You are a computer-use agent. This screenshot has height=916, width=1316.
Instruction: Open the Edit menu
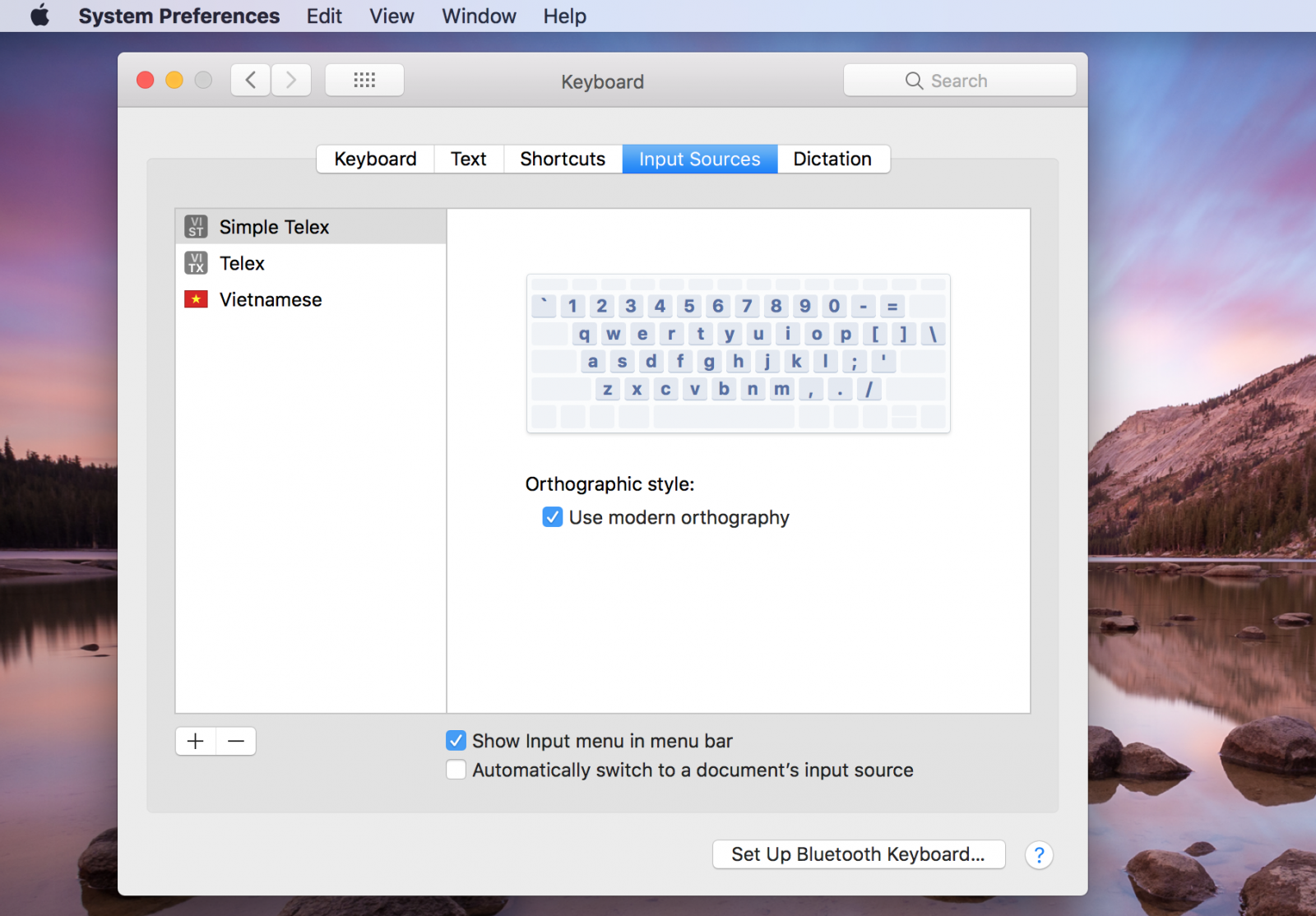pyautogui.click(x=324, y=16)
